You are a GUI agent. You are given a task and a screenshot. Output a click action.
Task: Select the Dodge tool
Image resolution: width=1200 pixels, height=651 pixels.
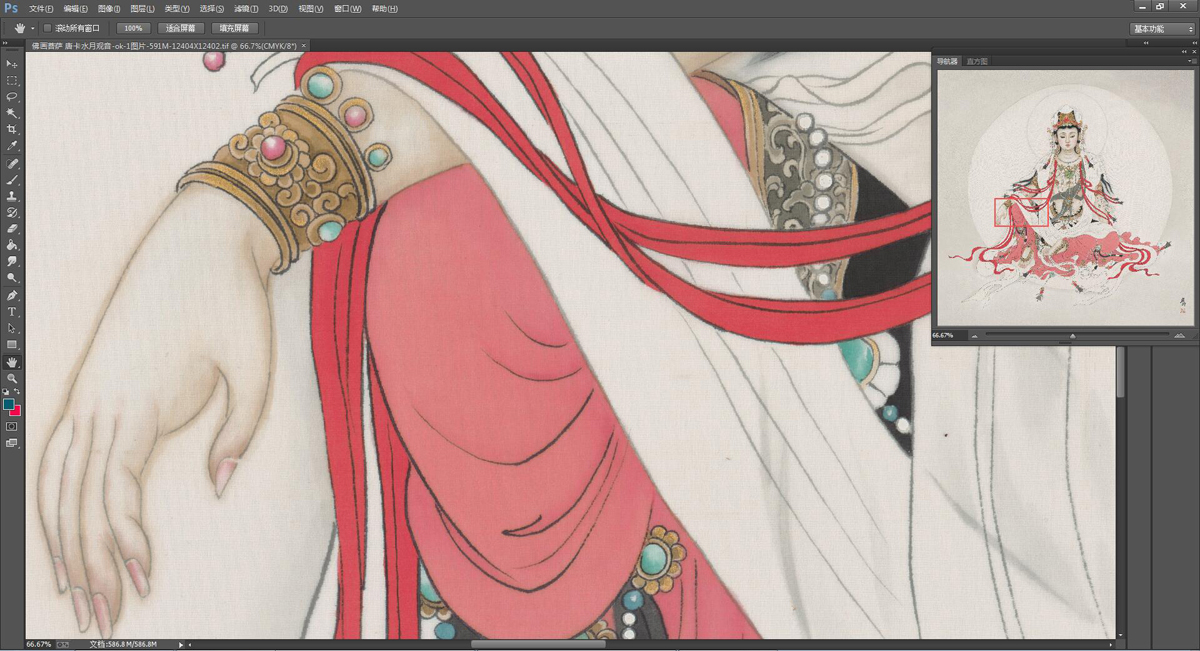click(x=12, y=278)
